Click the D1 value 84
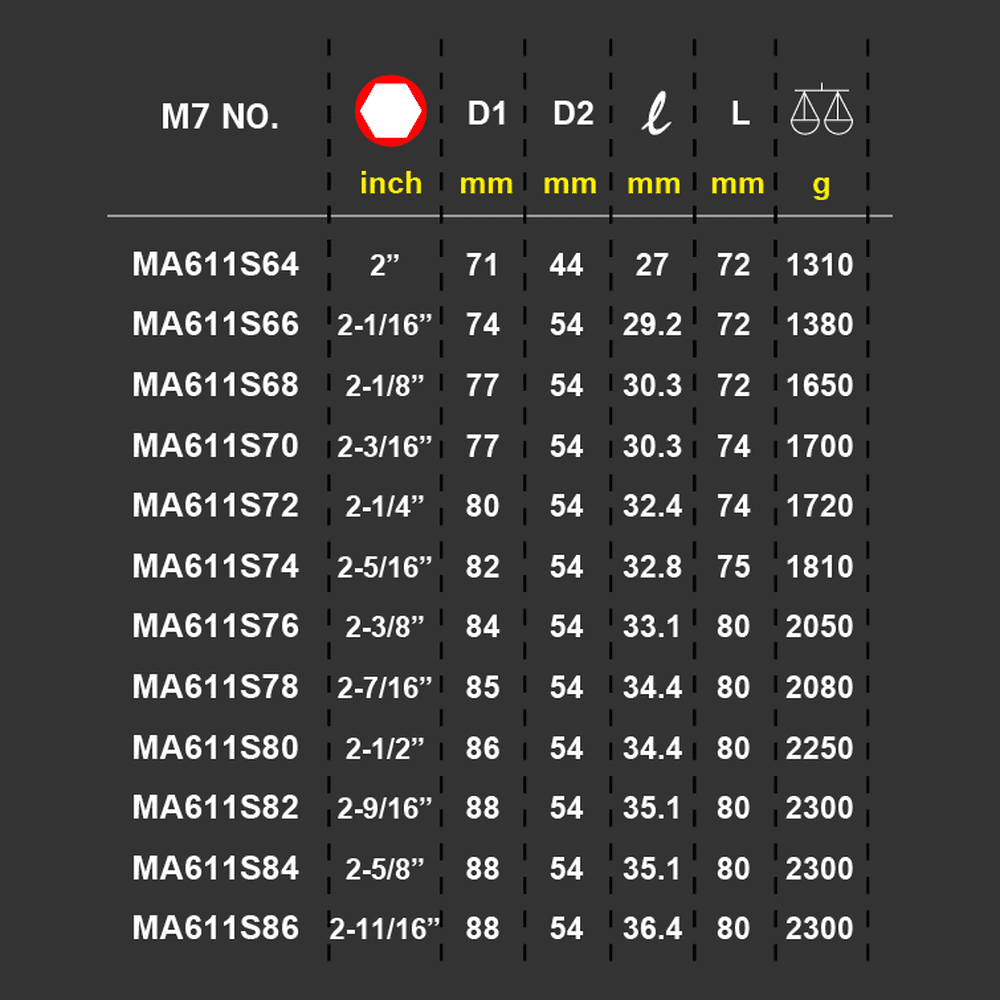Screen dimensions: 1000x1000 [x=482, y=626]
